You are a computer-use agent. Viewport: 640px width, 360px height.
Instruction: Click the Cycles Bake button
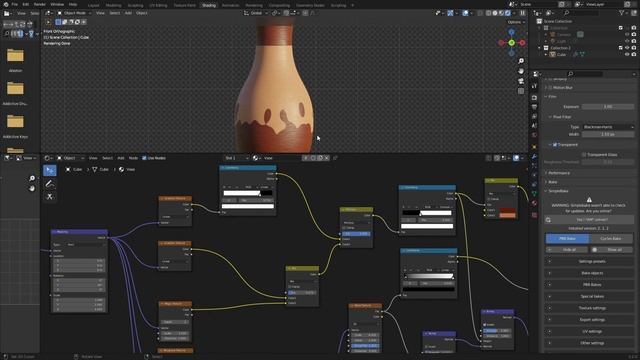pyautogui.click(x=611, y=238)
